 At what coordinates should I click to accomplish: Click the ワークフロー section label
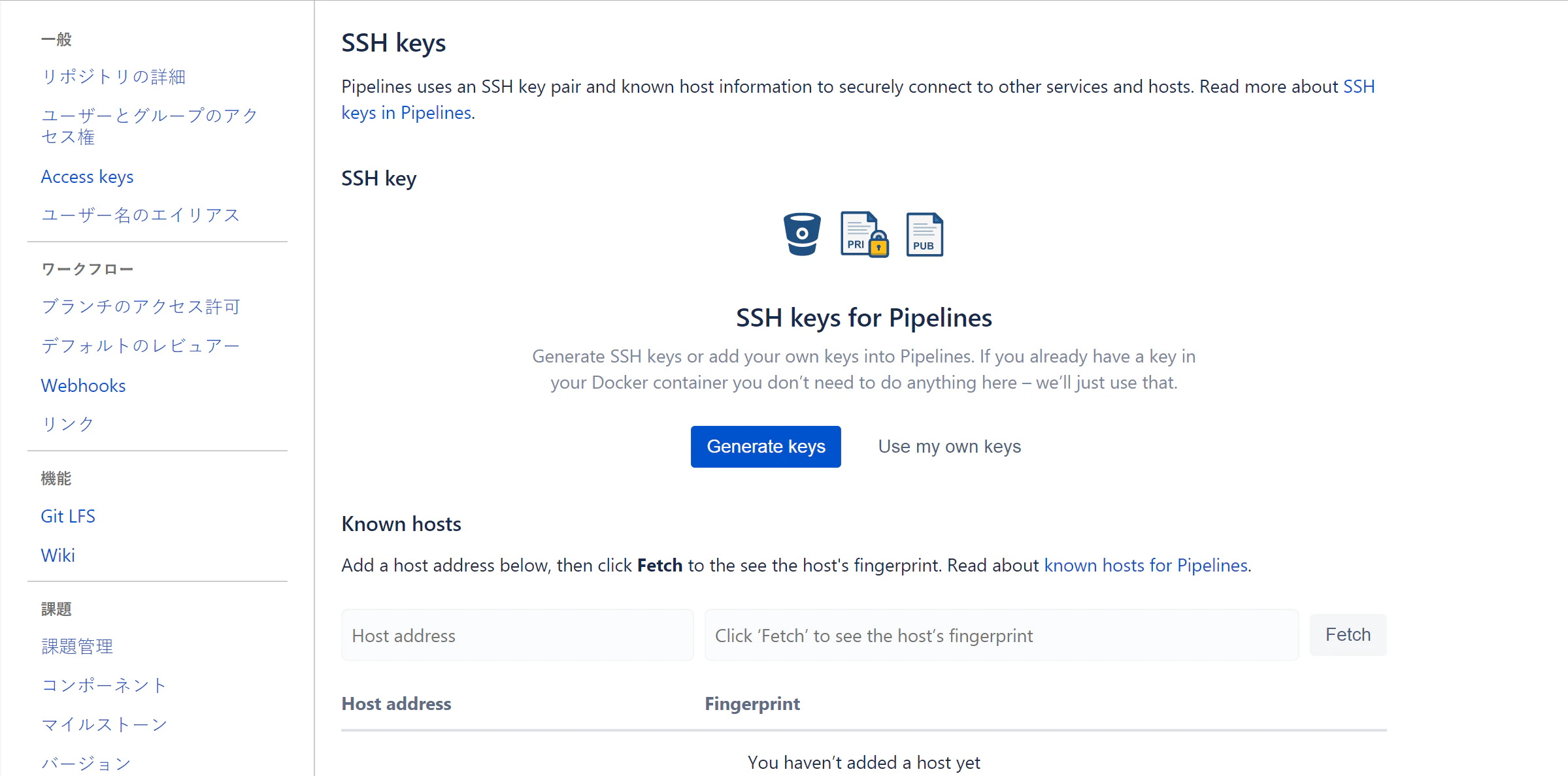pos(87,269)
